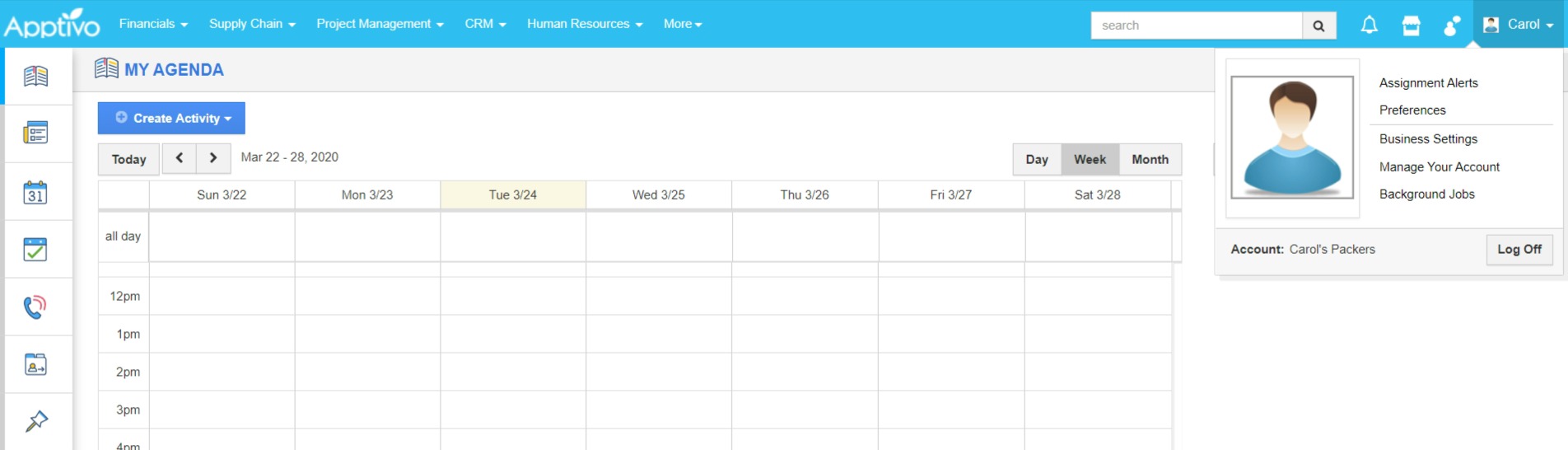Open Business Settings from user menu

tap(1428, 139)
